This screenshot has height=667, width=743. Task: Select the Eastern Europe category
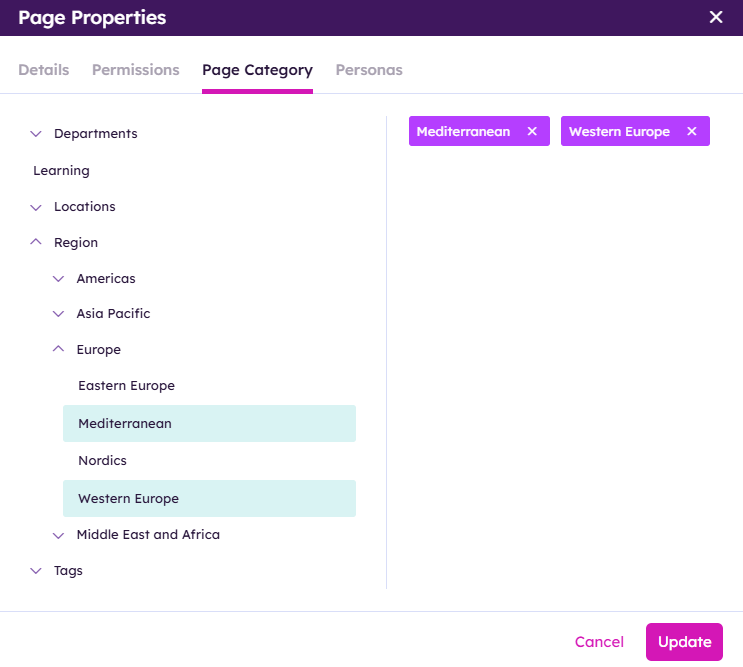126,386
